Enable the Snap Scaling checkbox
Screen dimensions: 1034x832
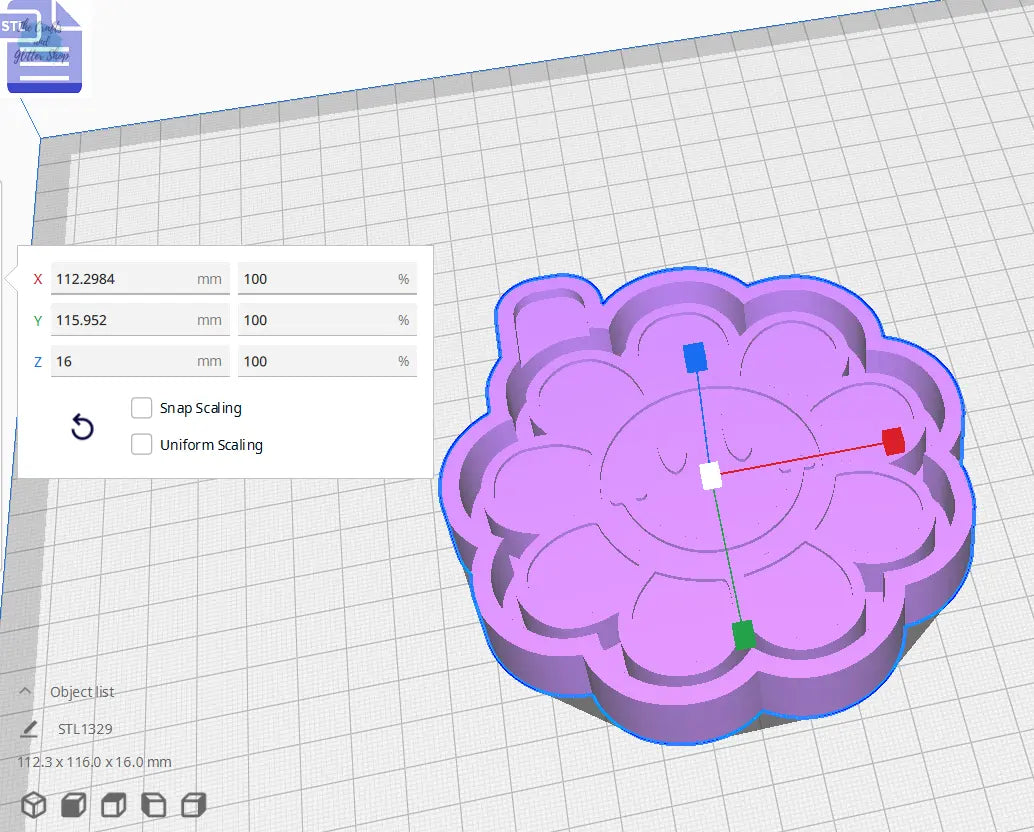coord(142,407)
